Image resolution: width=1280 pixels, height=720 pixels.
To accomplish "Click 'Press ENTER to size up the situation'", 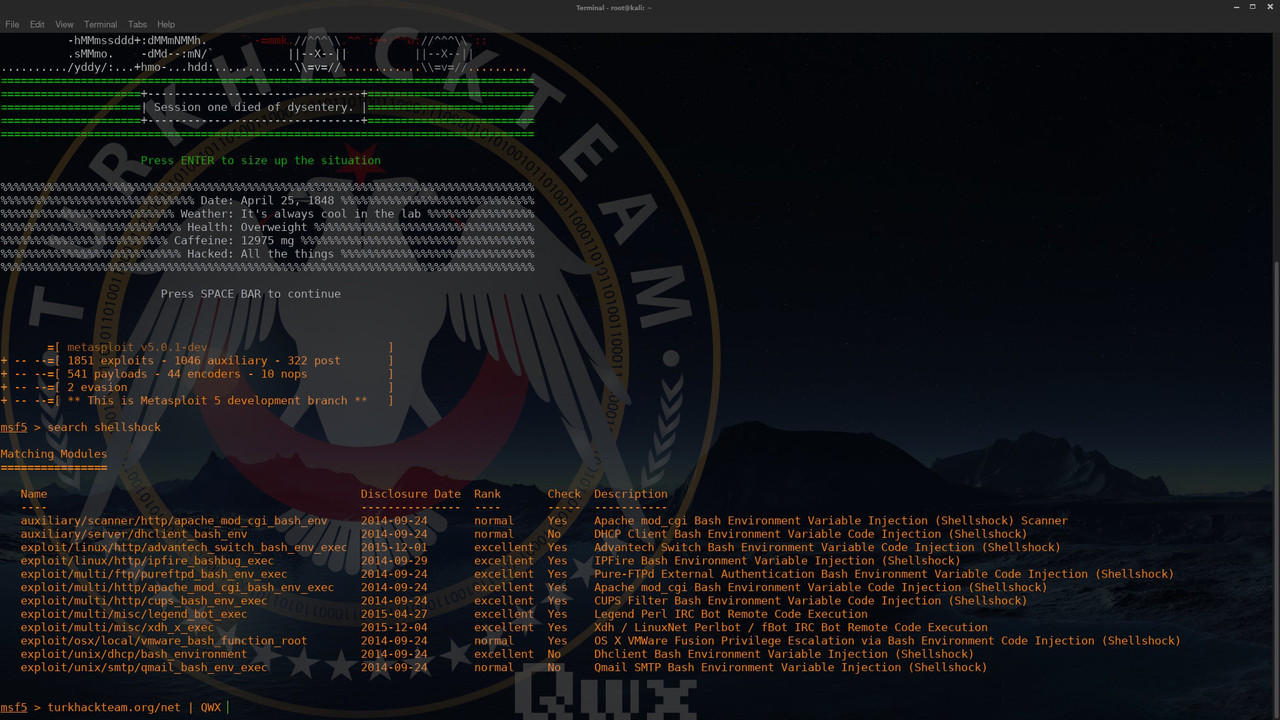I will [261, 160].
